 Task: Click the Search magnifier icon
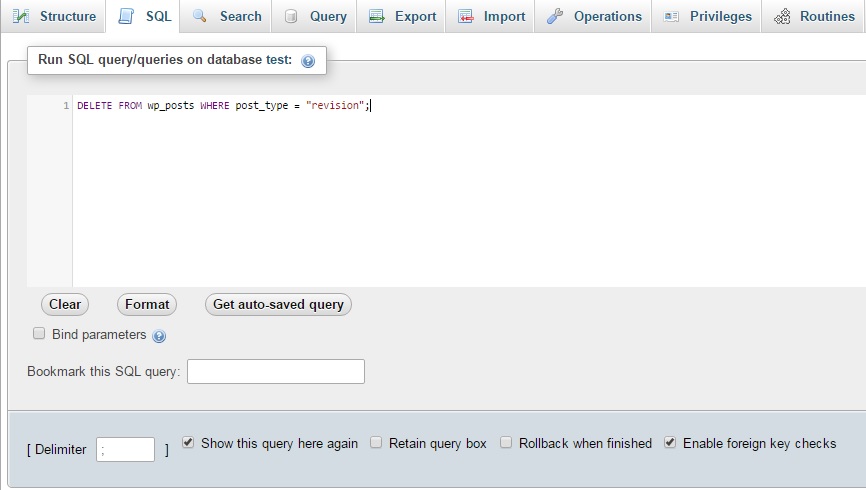coord(200,16)
